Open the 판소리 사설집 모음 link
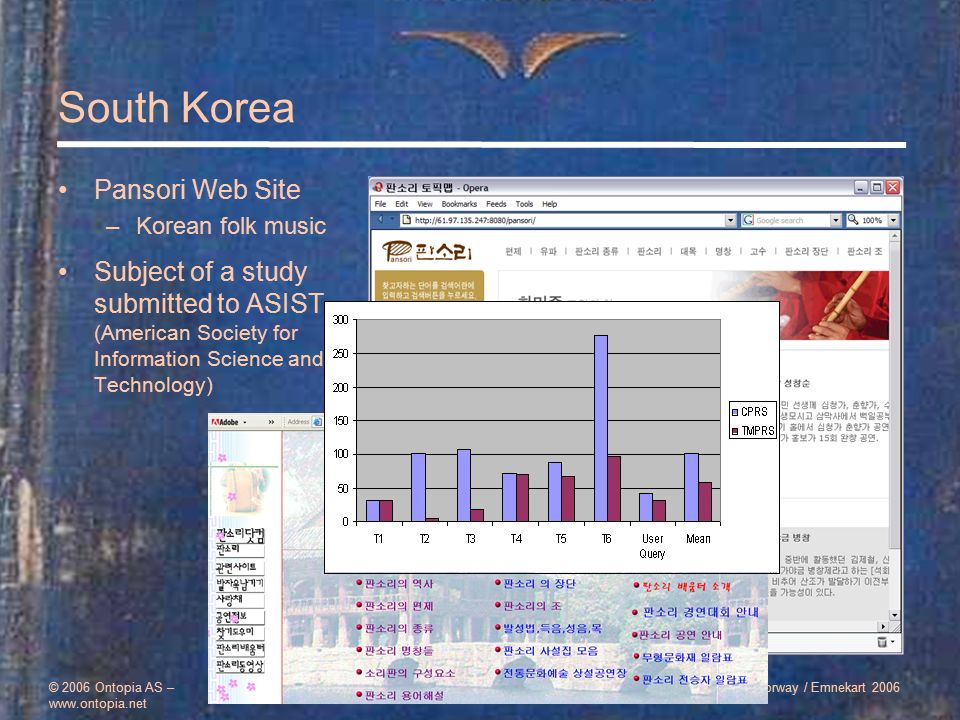Image resolution: width=960 pixels, height=720 pixels. click(x=550, y=651)
